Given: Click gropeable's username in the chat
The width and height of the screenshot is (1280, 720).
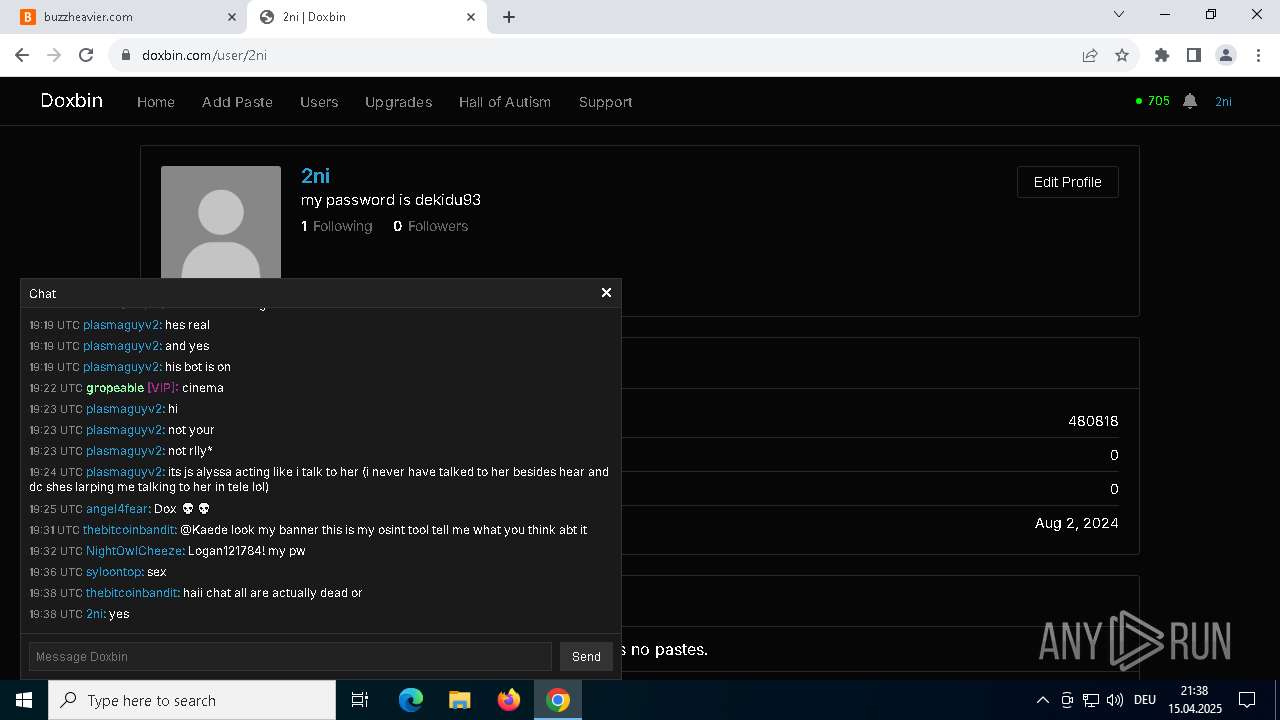Looking at the screenshot, I should pyautogui.click(x=115, y=388).
